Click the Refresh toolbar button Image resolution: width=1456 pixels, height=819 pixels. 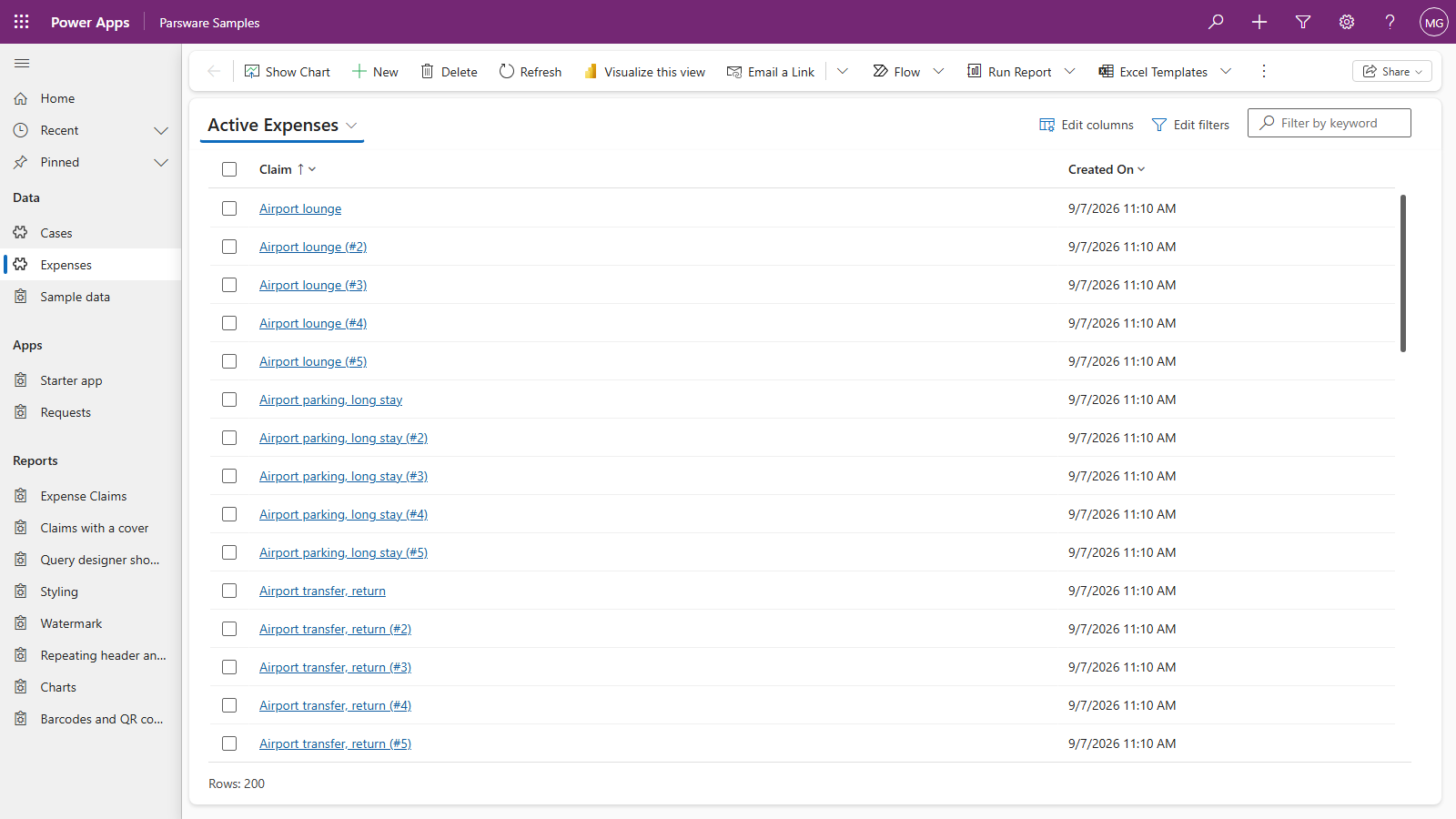click(531, 71)
